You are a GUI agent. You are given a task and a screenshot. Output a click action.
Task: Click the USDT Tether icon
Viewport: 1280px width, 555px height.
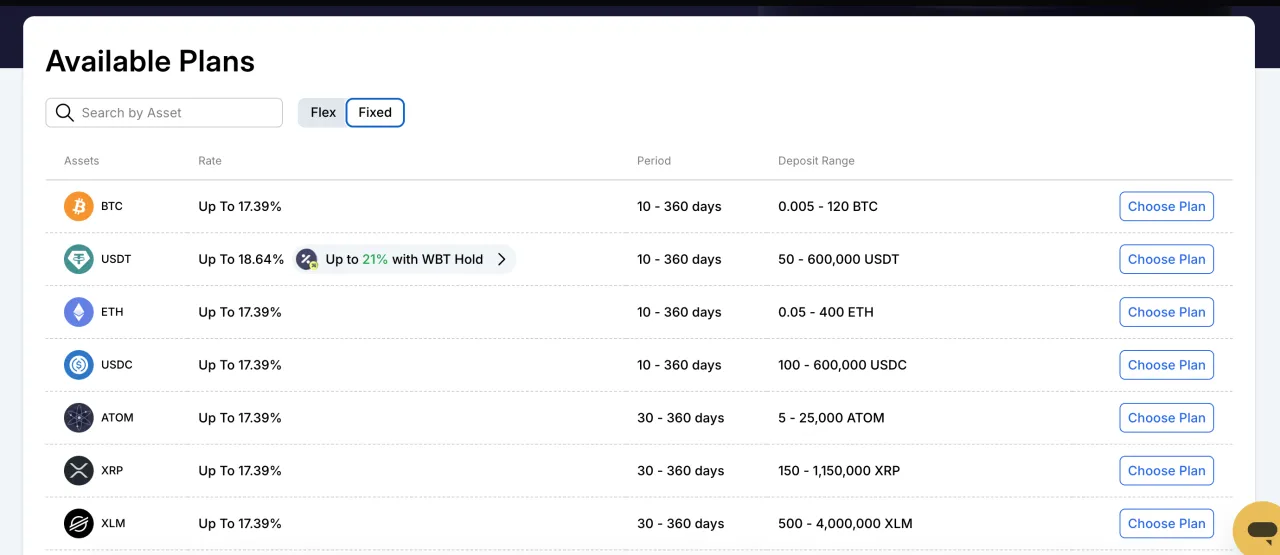[x=79, y=260]
